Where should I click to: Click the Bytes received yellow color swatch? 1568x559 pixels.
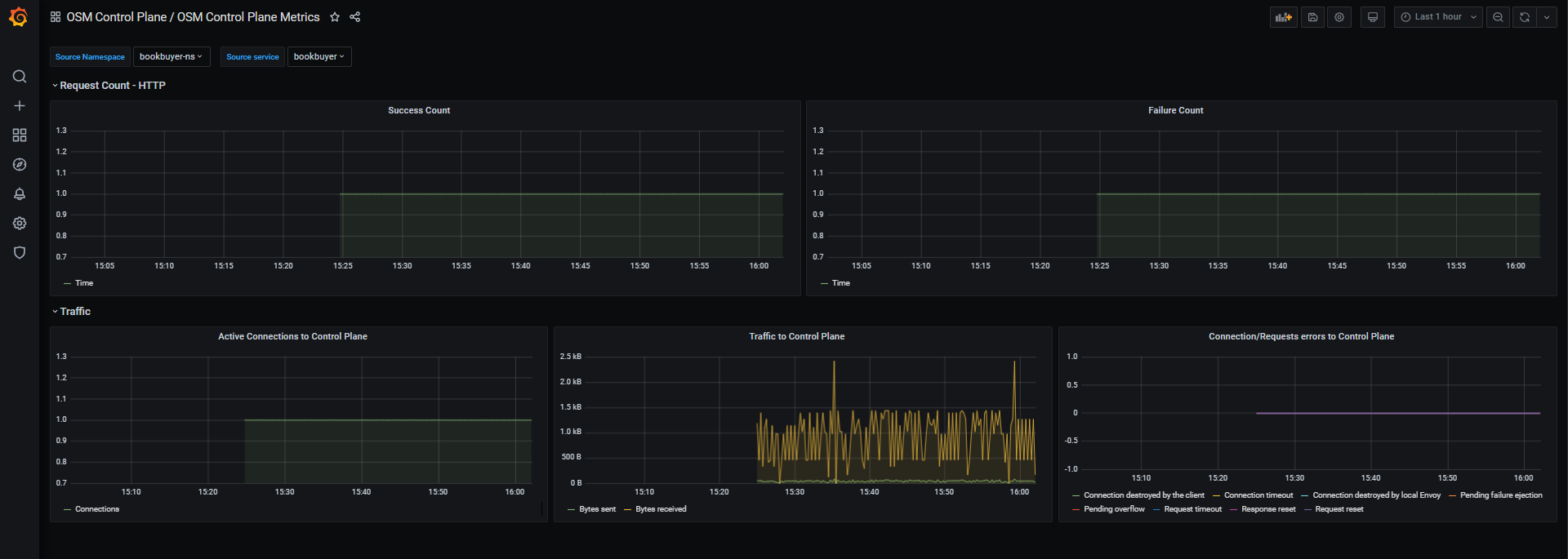point(628,509)
